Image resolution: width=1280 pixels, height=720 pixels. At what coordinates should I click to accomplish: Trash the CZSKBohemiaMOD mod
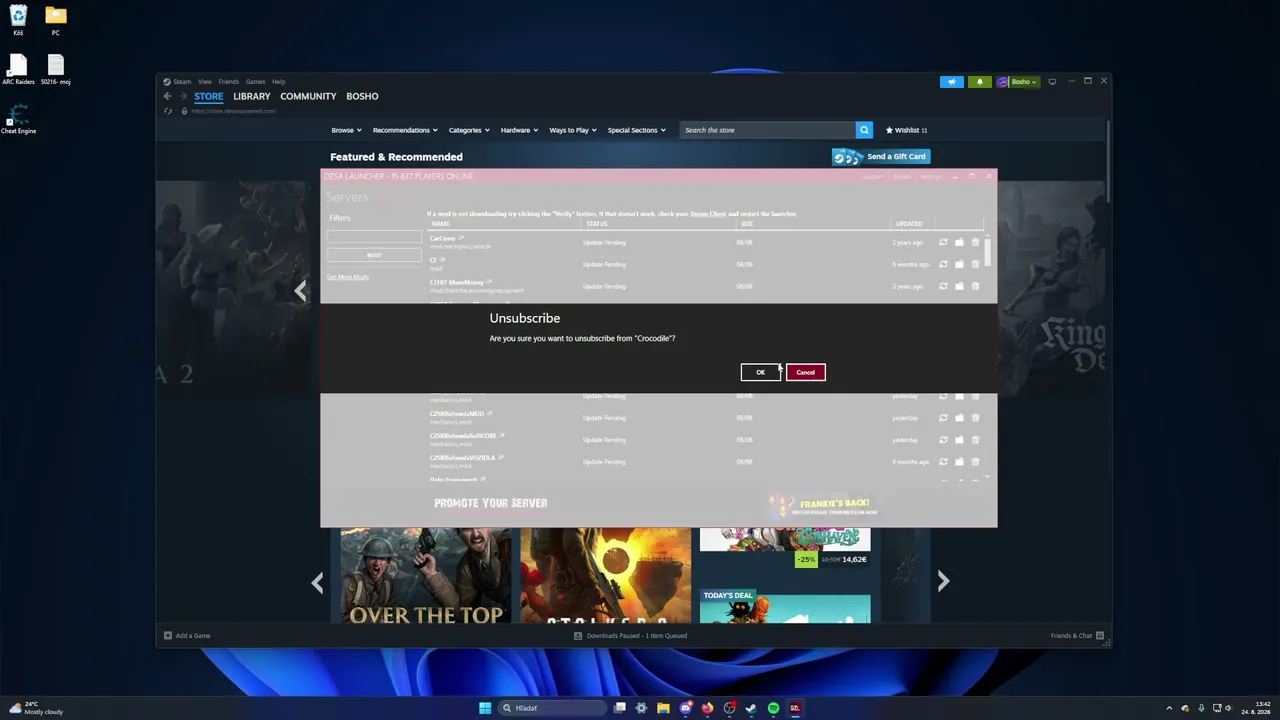[x=975, y=418]
